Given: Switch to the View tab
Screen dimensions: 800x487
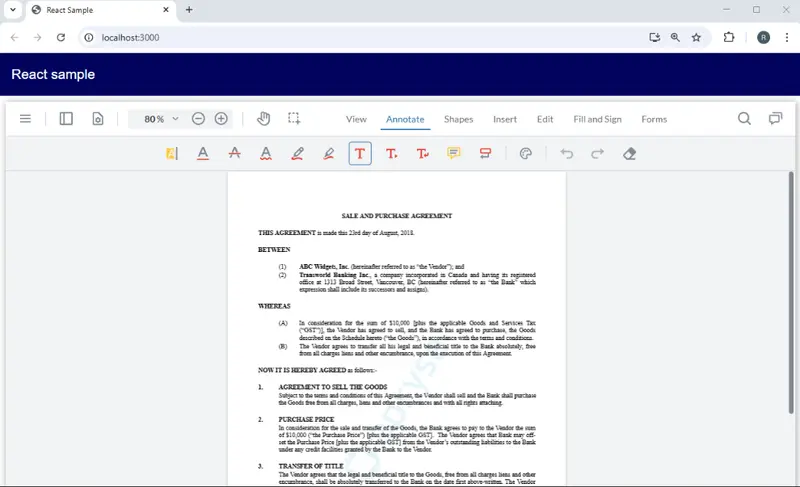Looking at the screenshot, I should [x=356, y=119].
